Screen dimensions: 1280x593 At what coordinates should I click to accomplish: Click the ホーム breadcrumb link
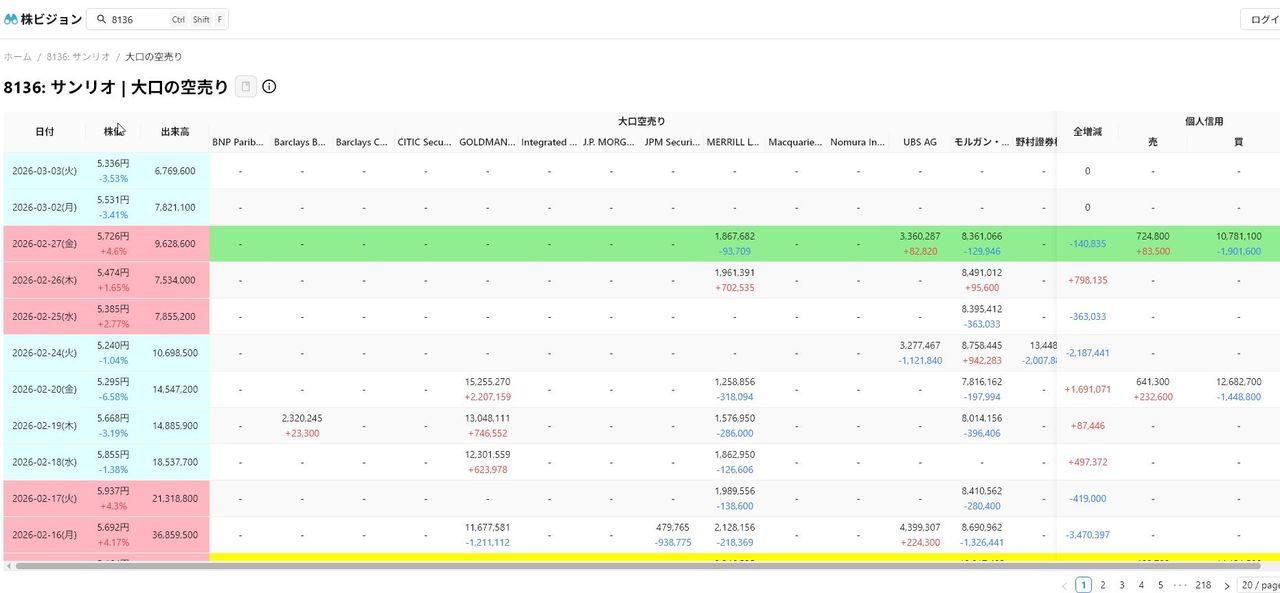[x=17, y=57]
